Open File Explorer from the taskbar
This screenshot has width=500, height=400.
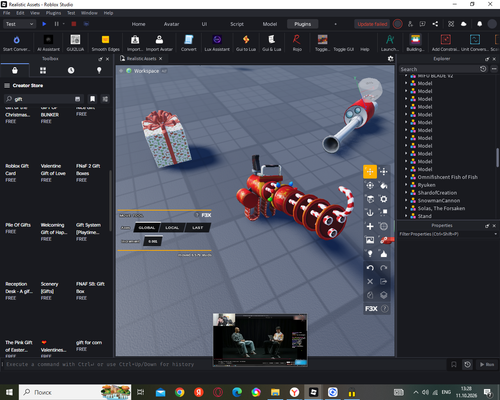(x=275, y=392)
